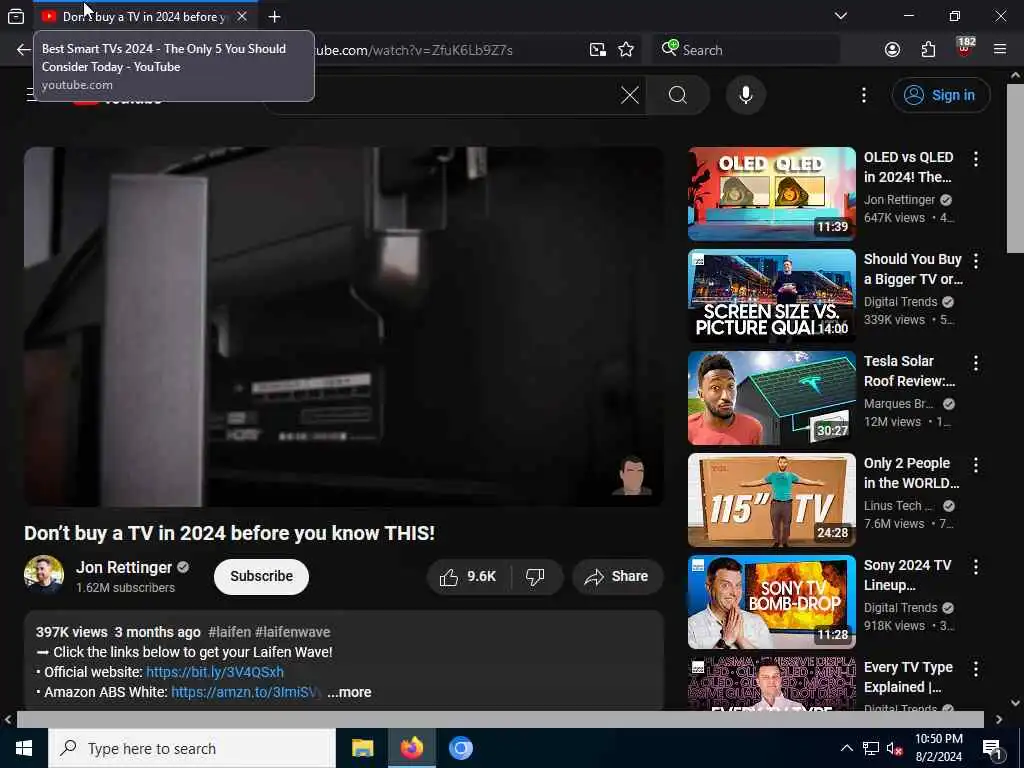Open options for OLED vs QLED video
This screenshot has height=768, width=1024.
(x=976, y=159)
